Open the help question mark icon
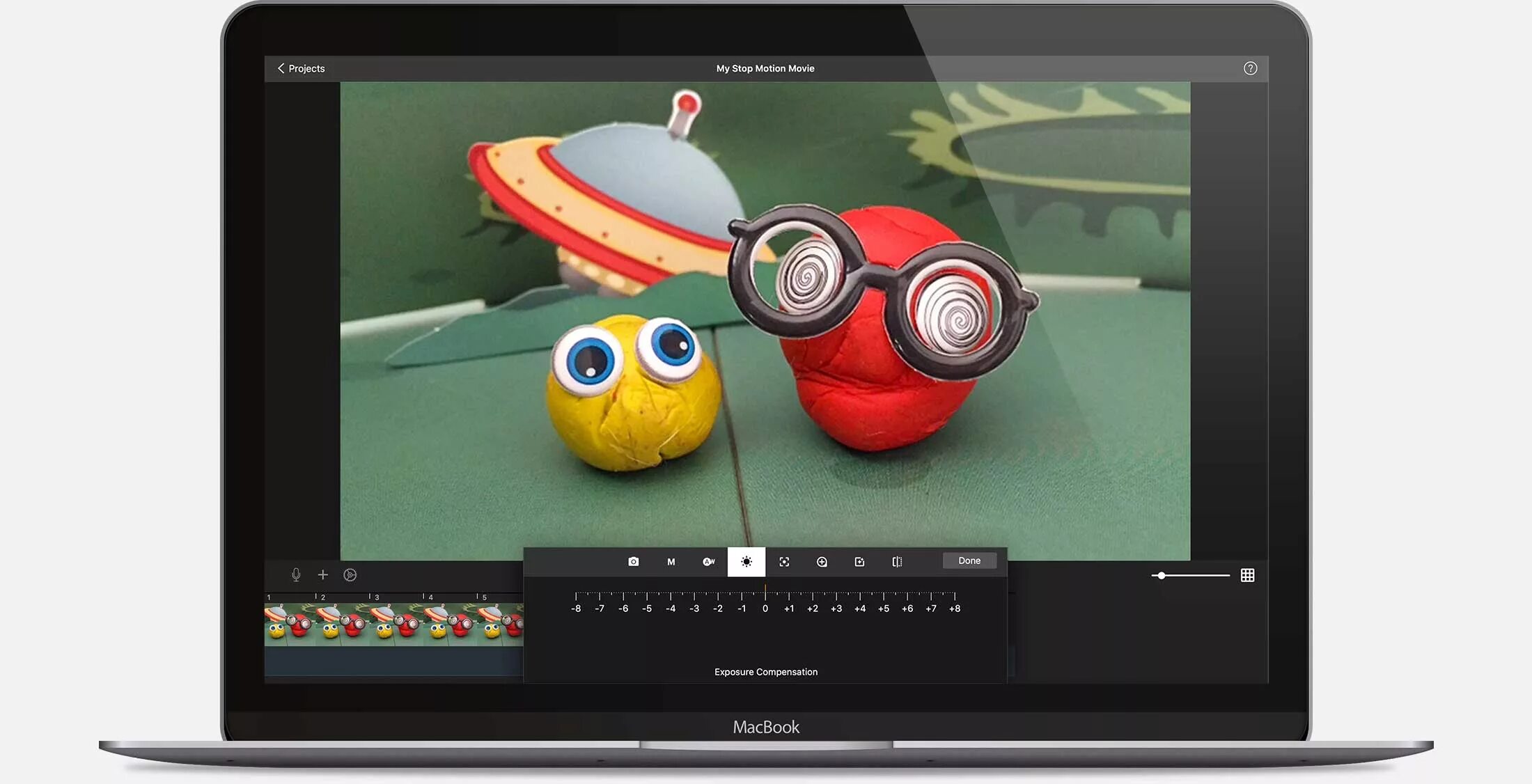The height and width of the screenshot is (784, 1532). pos(1250,68)
